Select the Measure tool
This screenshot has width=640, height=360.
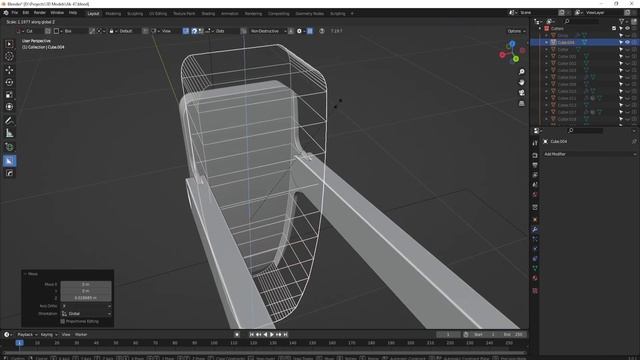point(9,133)
